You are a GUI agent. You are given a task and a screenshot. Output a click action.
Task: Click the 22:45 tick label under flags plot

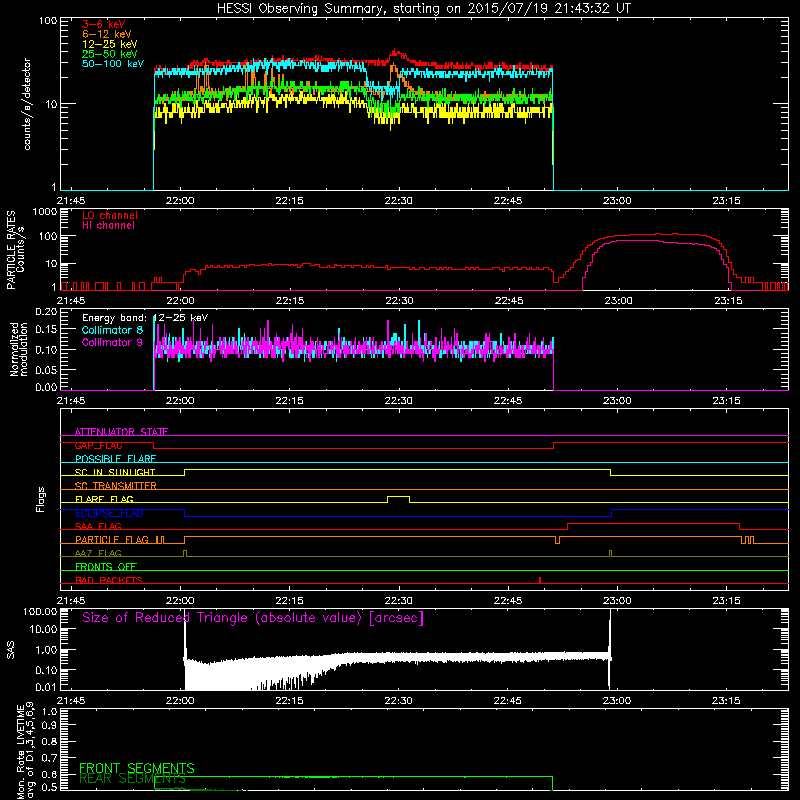(508, 601)
